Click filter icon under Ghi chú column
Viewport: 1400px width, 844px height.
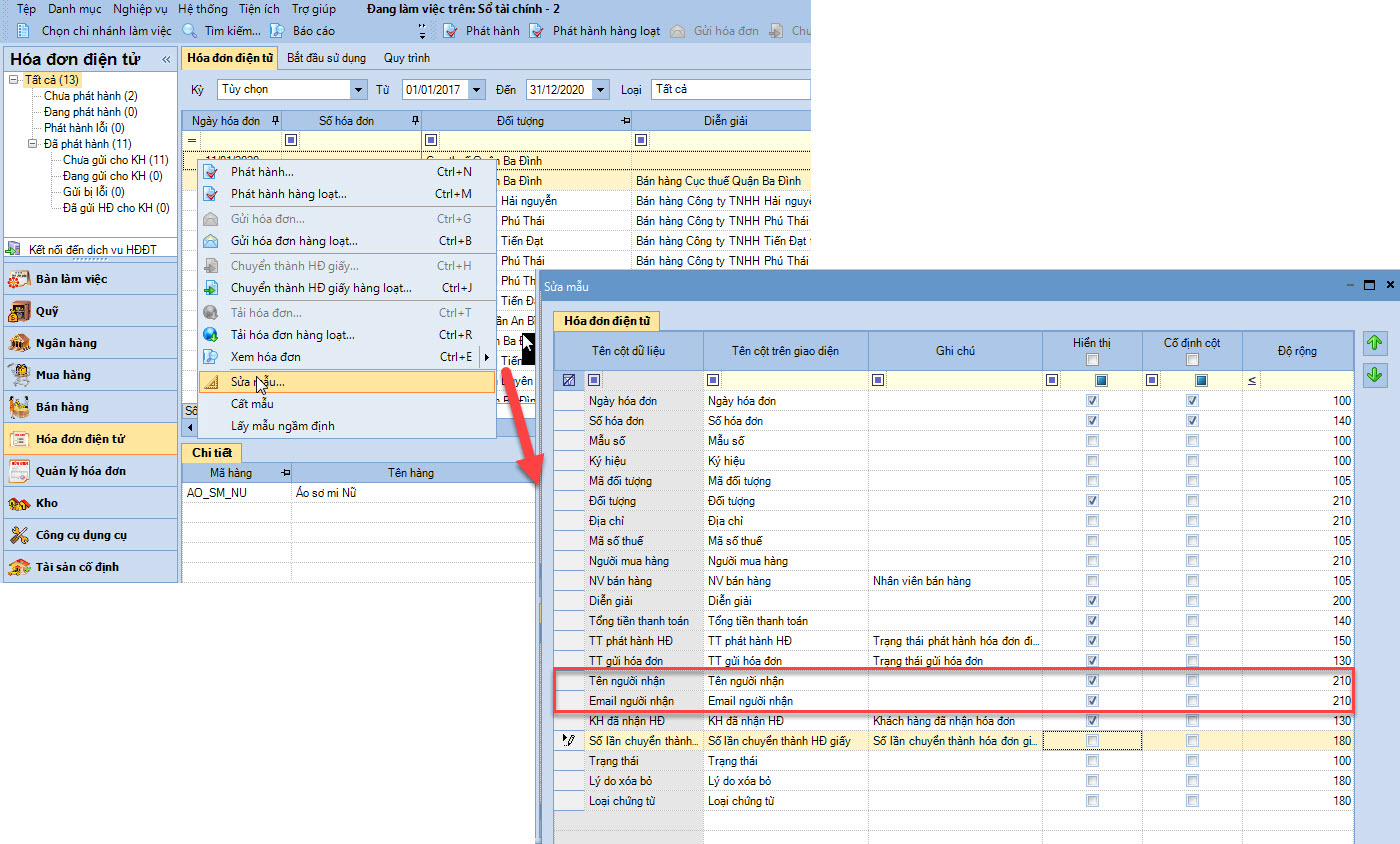click(879, 380)
